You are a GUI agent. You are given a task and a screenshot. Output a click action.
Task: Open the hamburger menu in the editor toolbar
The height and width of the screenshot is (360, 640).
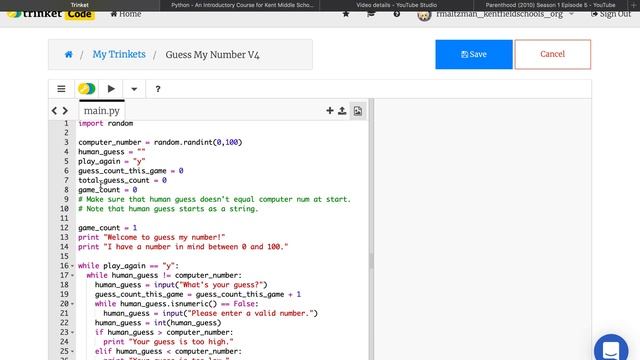click(61, 89)
